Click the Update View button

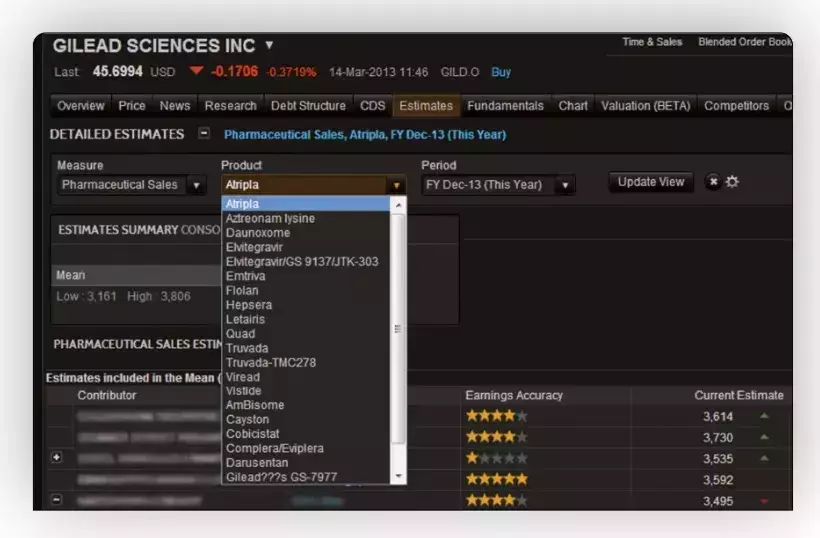click(651, 182)
